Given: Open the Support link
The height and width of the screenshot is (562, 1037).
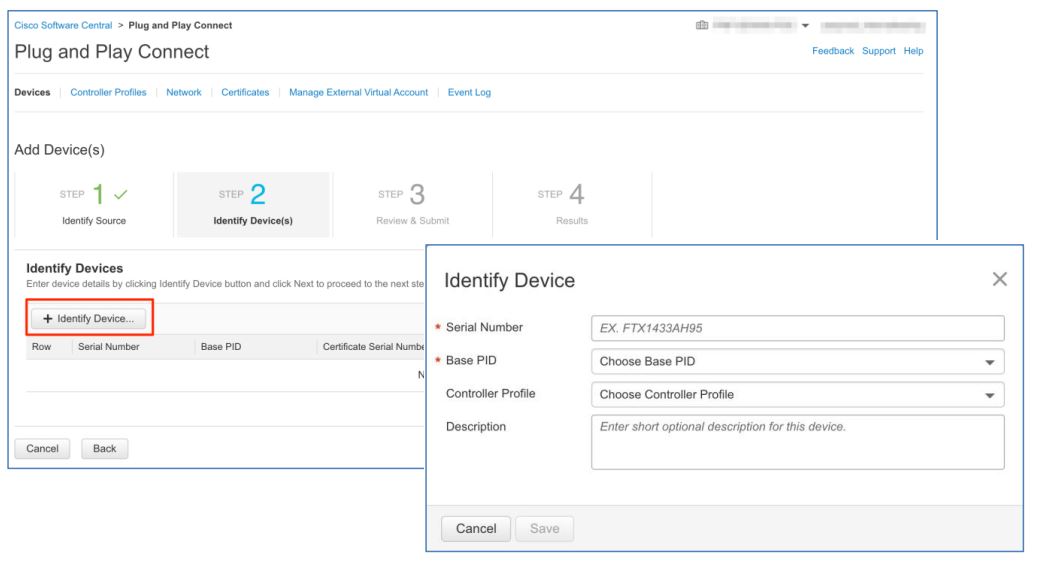Looking at the screenshot, I should [x=879, y=51].
